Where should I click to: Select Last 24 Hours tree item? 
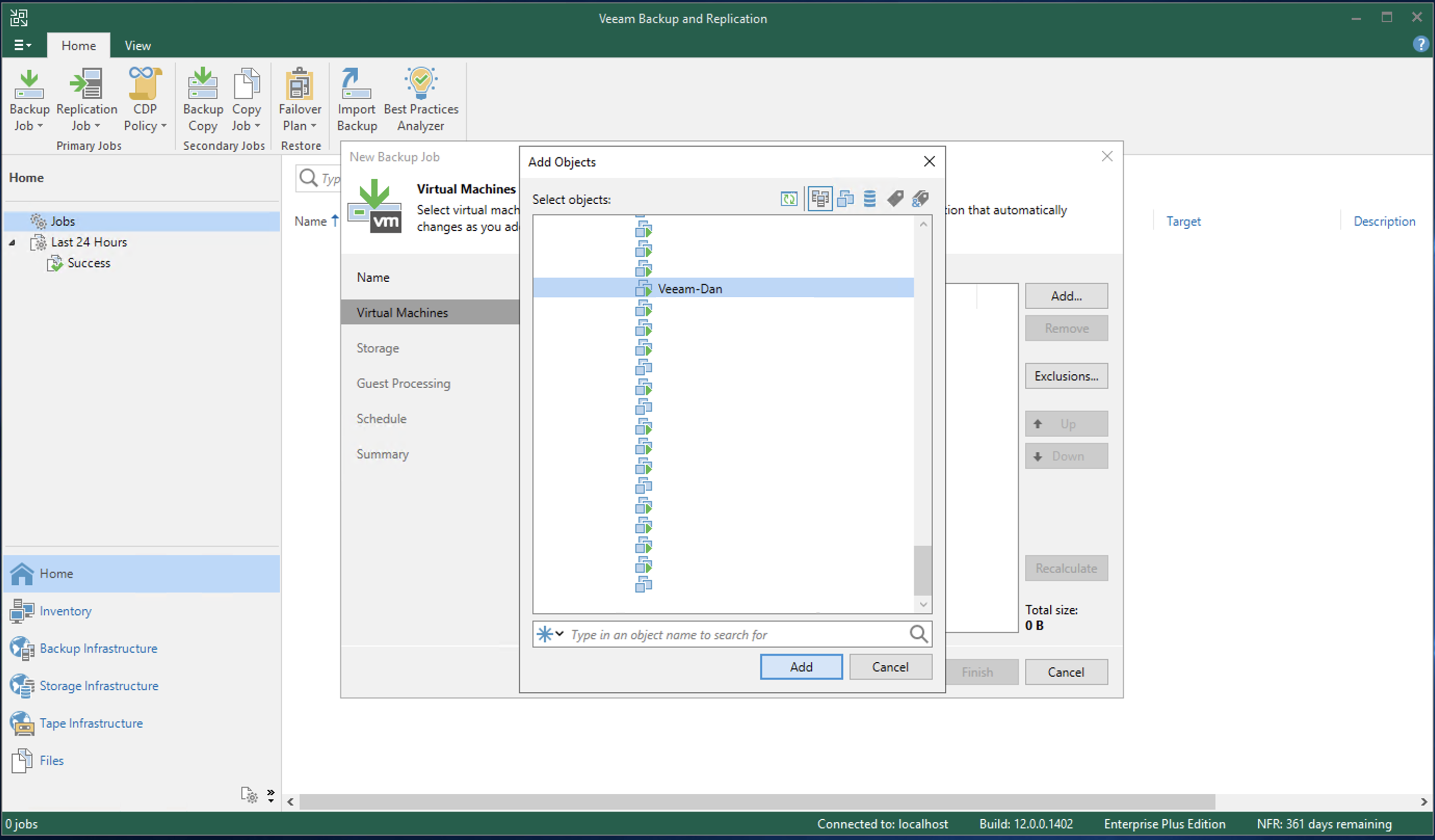pos(89,242)
